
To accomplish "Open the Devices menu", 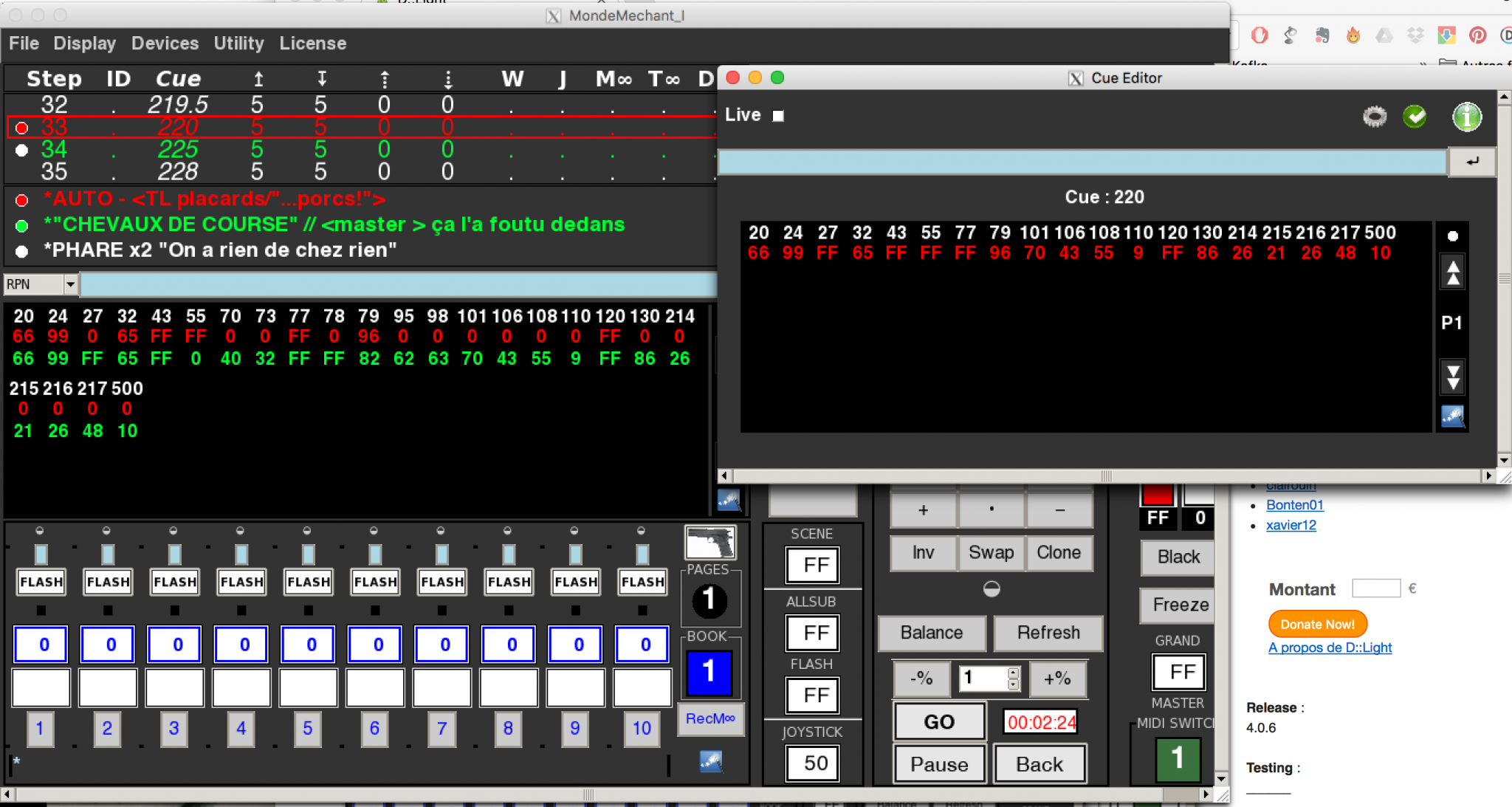I will click(x=165, y=44).
